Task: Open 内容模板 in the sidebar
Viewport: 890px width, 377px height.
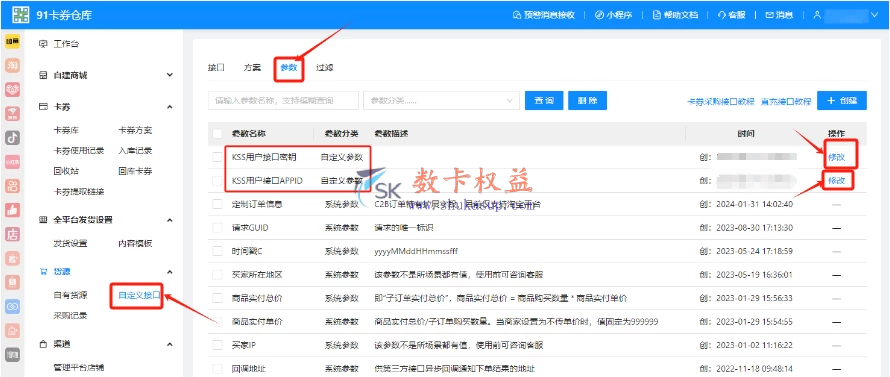Action: pyautogui.click(x=135, y=244)
